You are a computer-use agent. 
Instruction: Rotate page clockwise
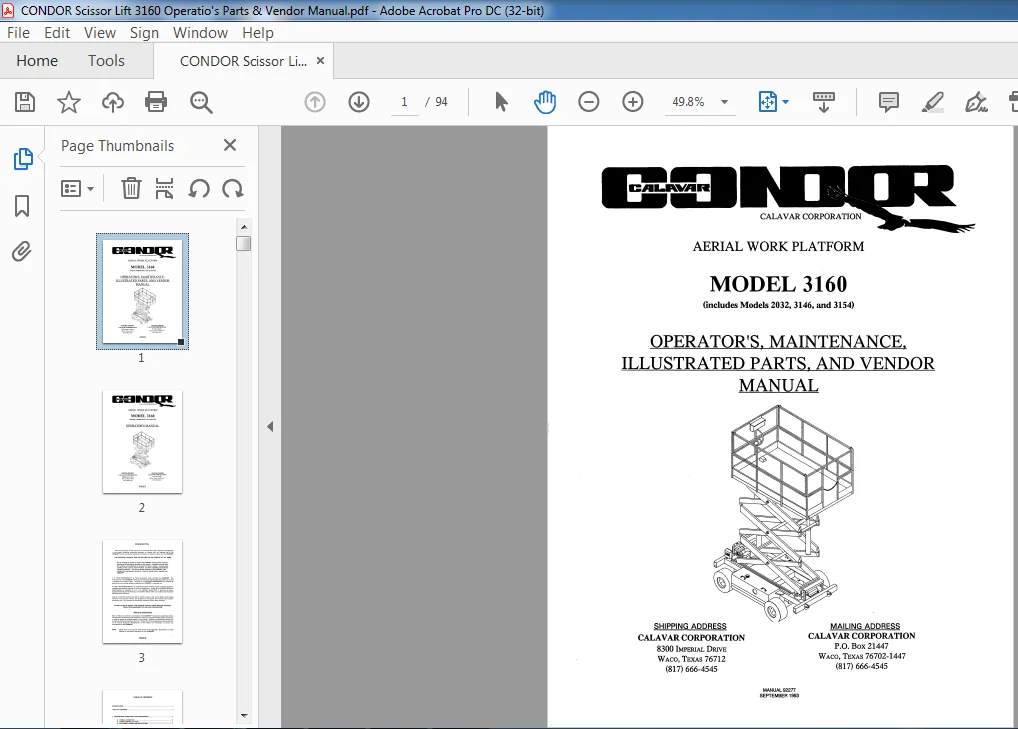[232, 189]
